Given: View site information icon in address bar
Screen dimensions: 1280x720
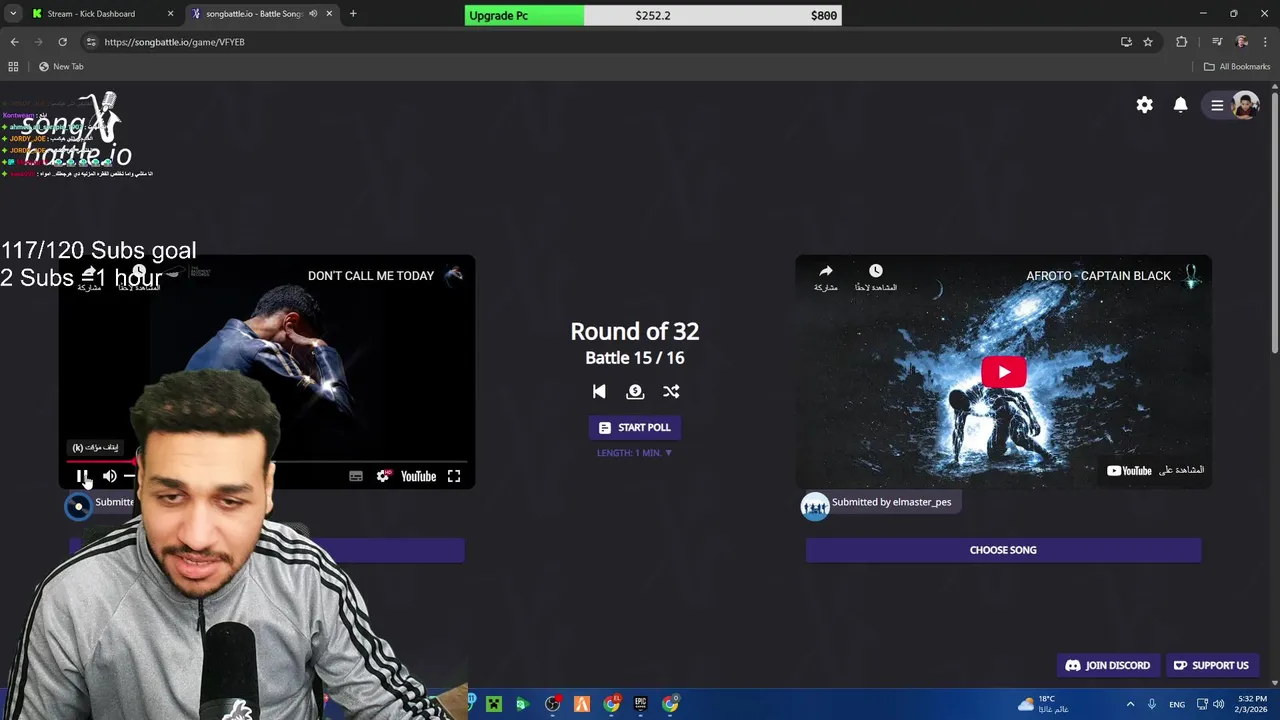Looking at the screenshot, I should (x=91, y=42).
